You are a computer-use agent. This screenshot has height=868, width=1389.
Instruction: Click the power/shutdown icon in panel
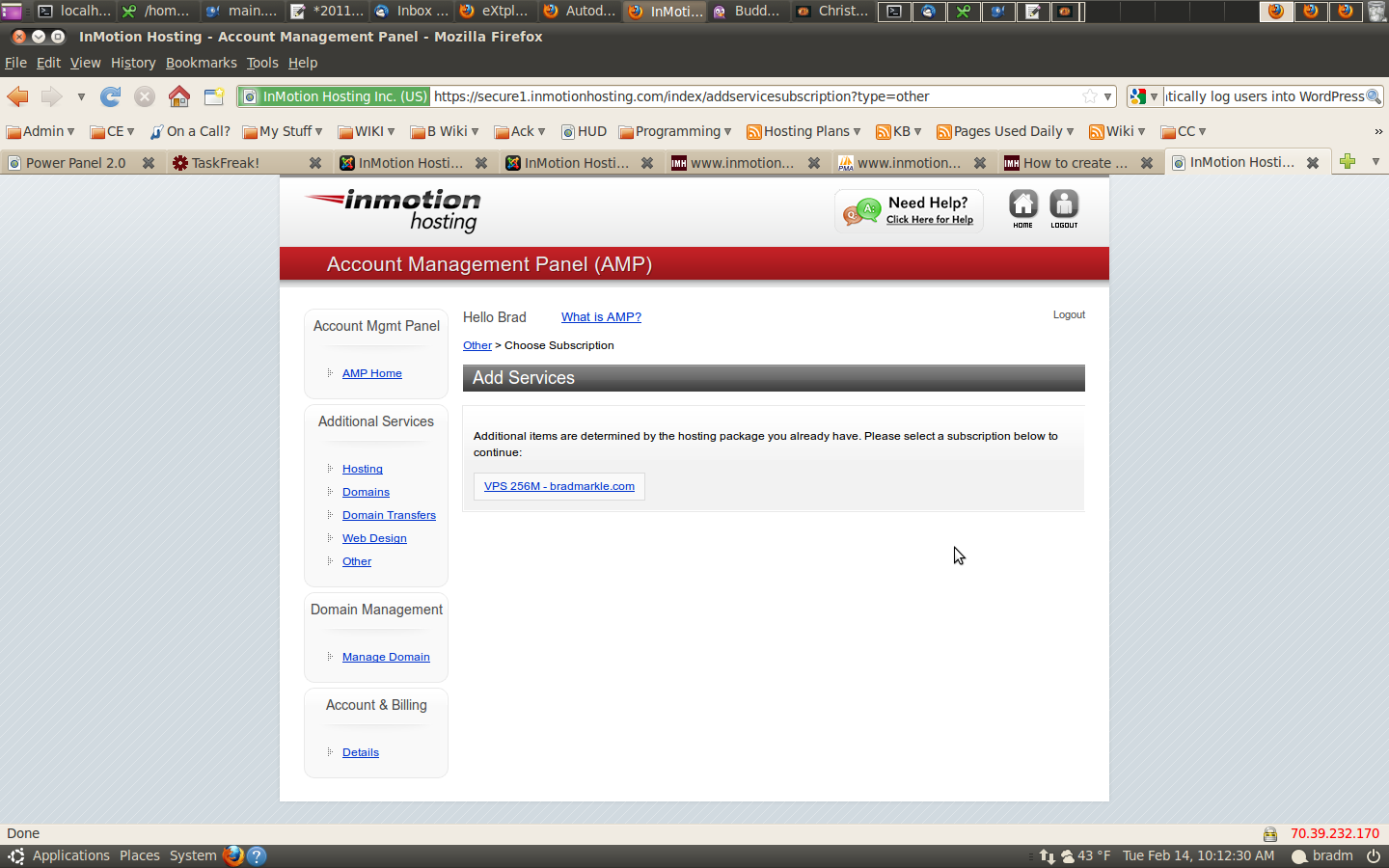click(x=1374, y=855)
